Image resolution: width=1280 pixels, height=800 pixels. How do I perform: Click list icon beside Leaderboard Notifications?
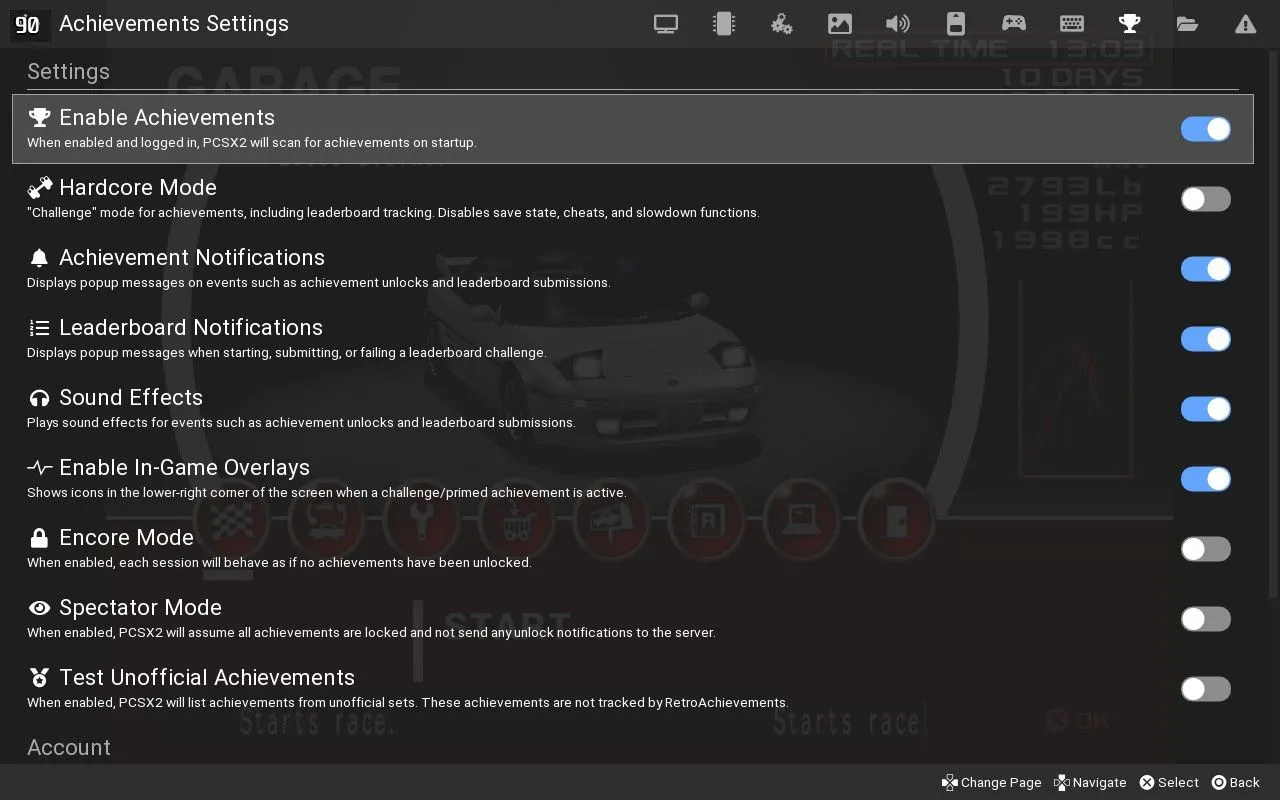point(39,328)
